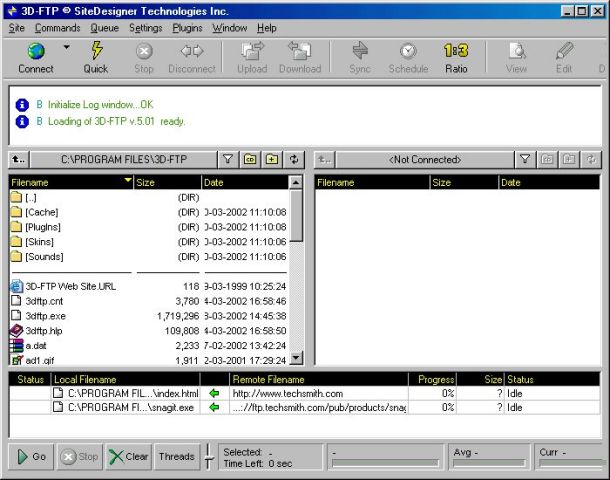Viewport: 610px width, 480px height.
Task: Click the View toolbar icon
Action: (x=517, y=51)
